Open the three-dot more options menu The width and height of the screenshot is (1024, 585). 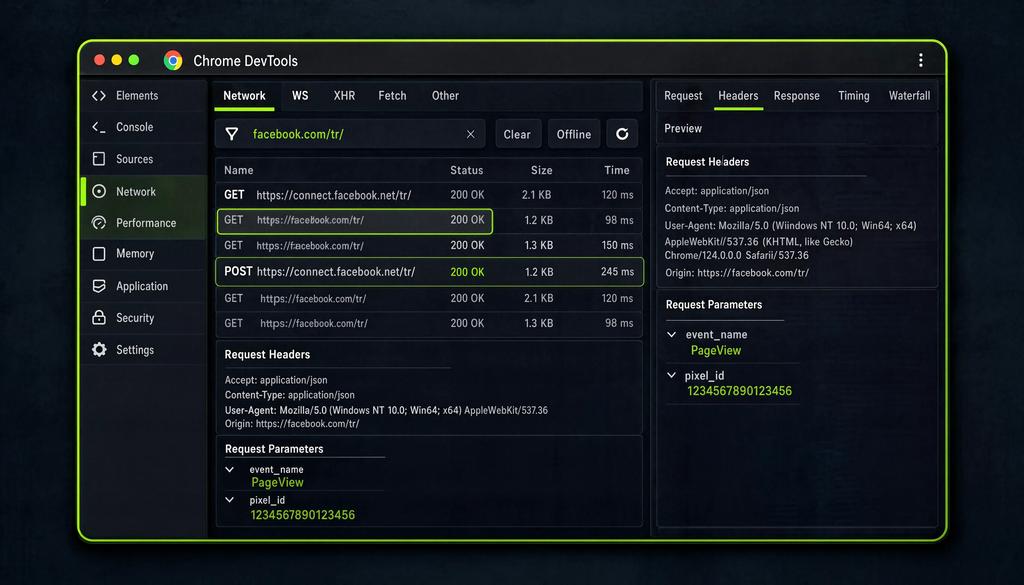921,61
